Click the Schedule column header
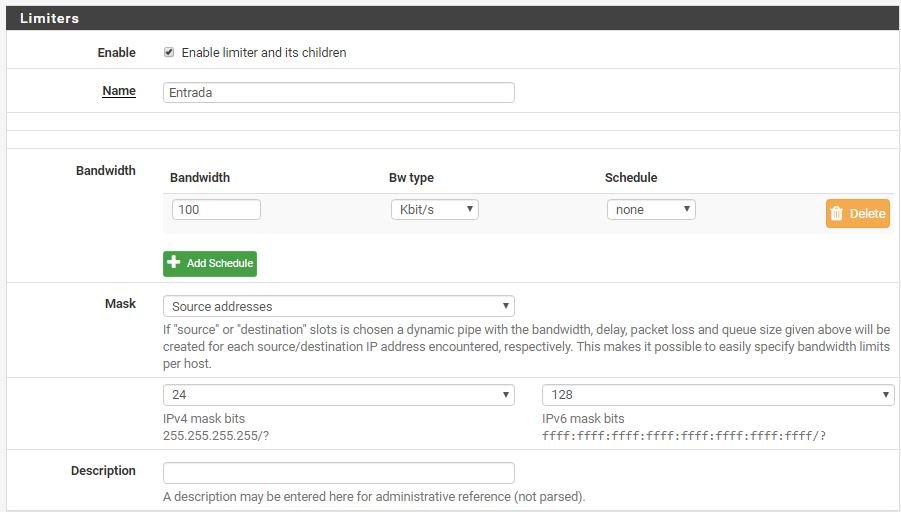This screenshot has width=901, height=512. (631, 178)
